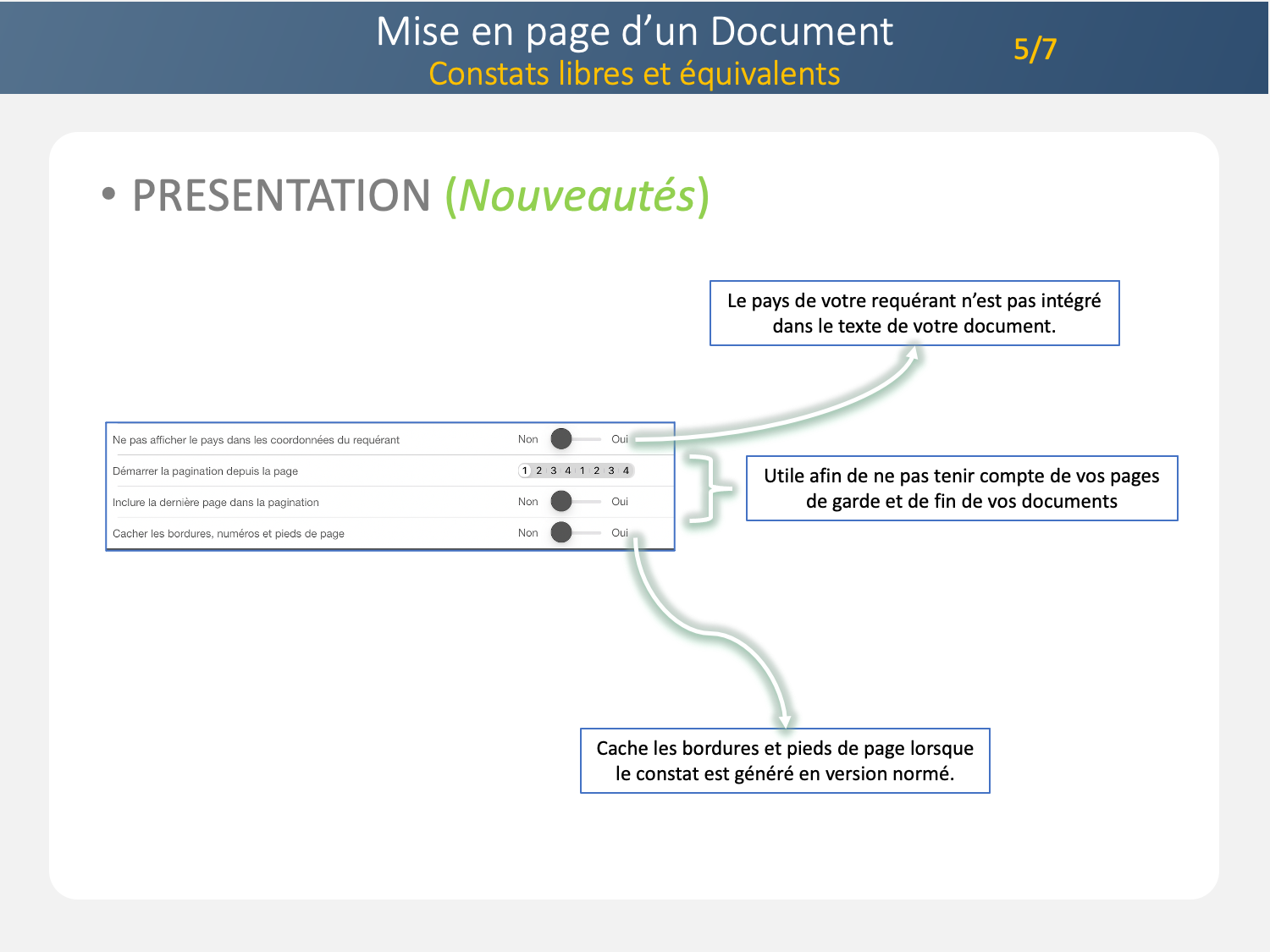This screenshot has width=1270, height=952.
Task: Click 'Non' label for hiding requérant country
Action: coord(527,439)
